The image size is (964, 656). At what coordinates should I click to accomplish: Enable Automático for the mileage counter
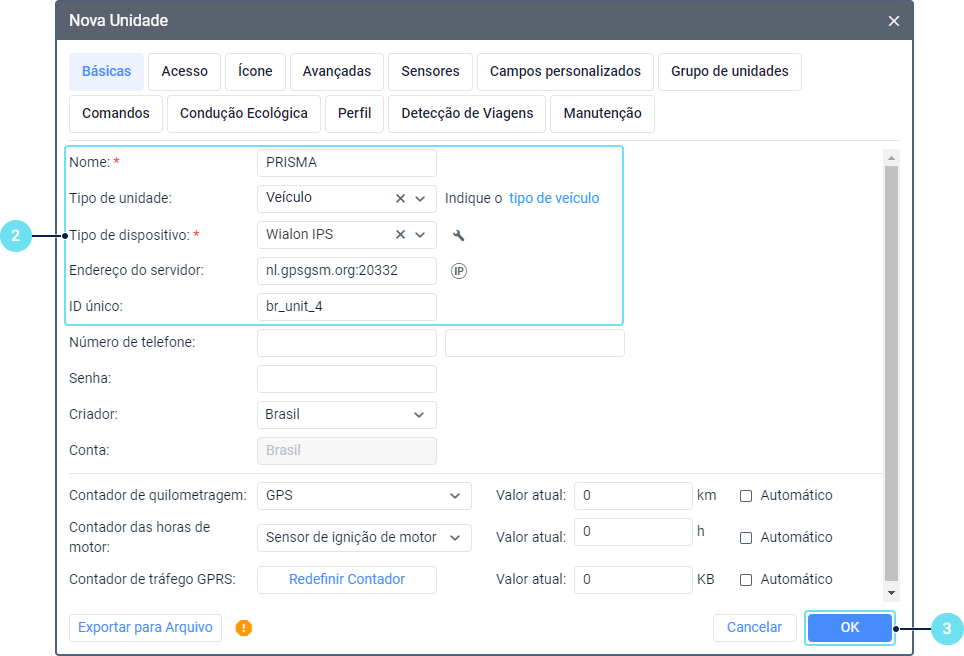[746, 495]
